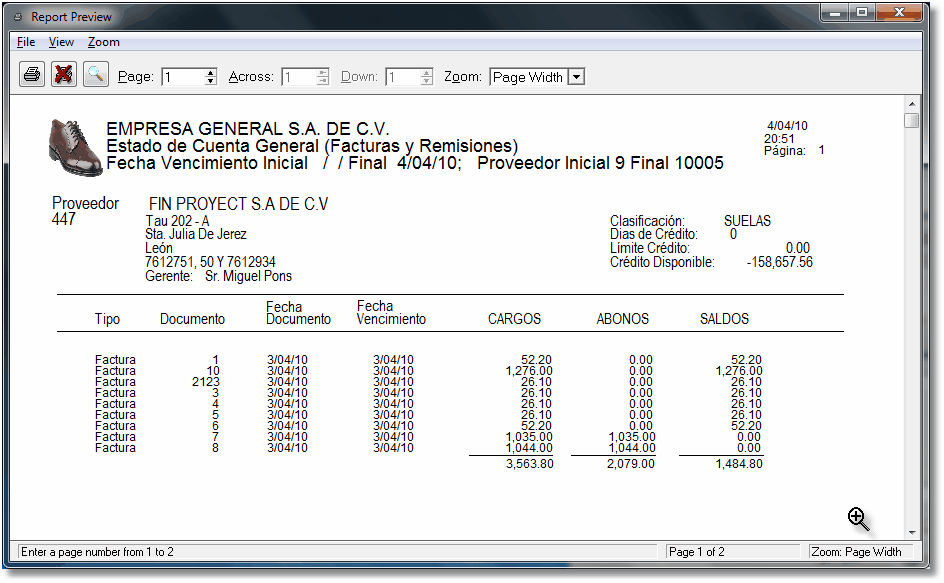Click the Down pages field
This screenshot has width=944, height=583.
402,77
